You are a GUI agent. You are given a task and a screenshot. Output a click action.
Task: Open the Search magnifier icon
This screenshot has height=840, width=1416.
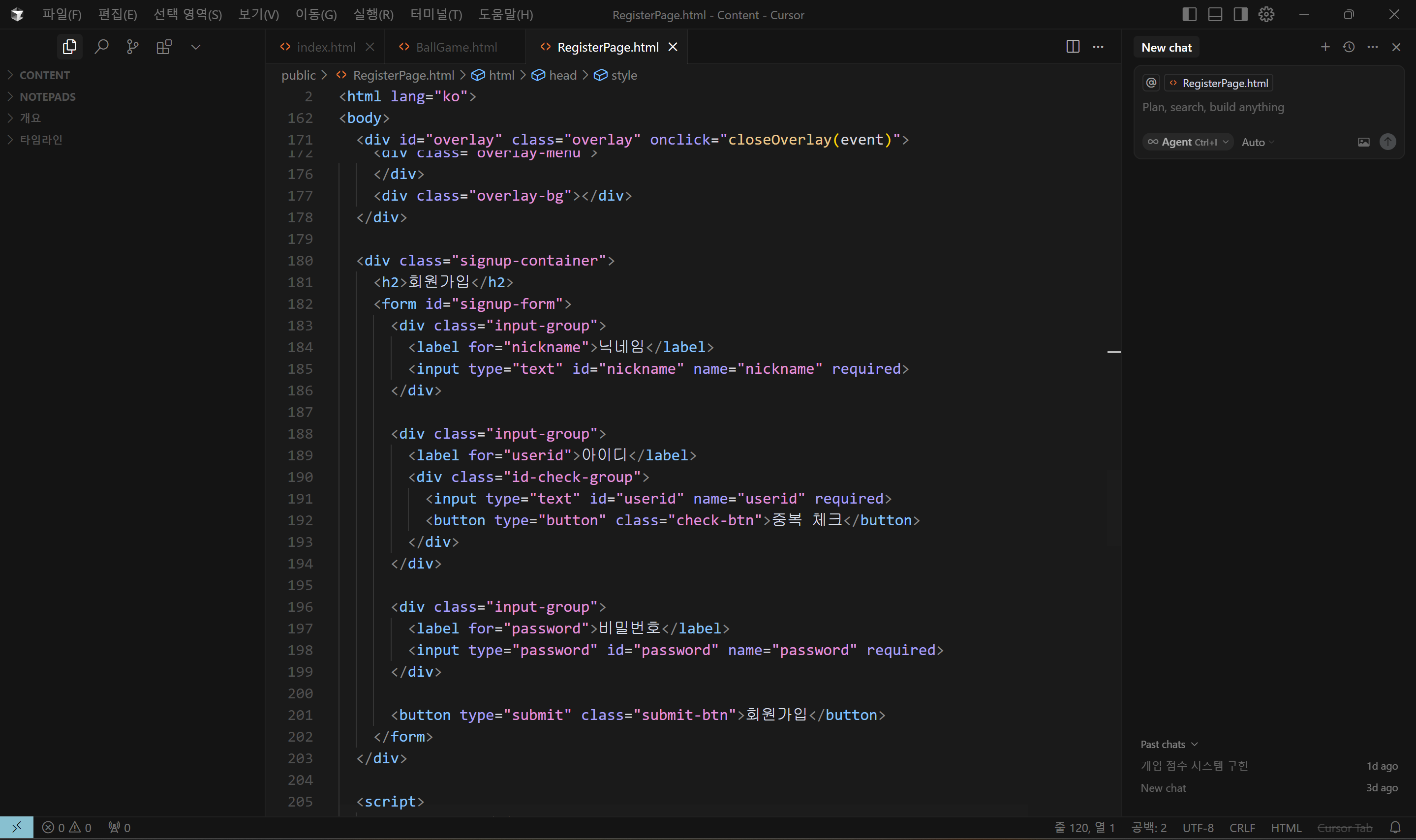click(101, 47)
